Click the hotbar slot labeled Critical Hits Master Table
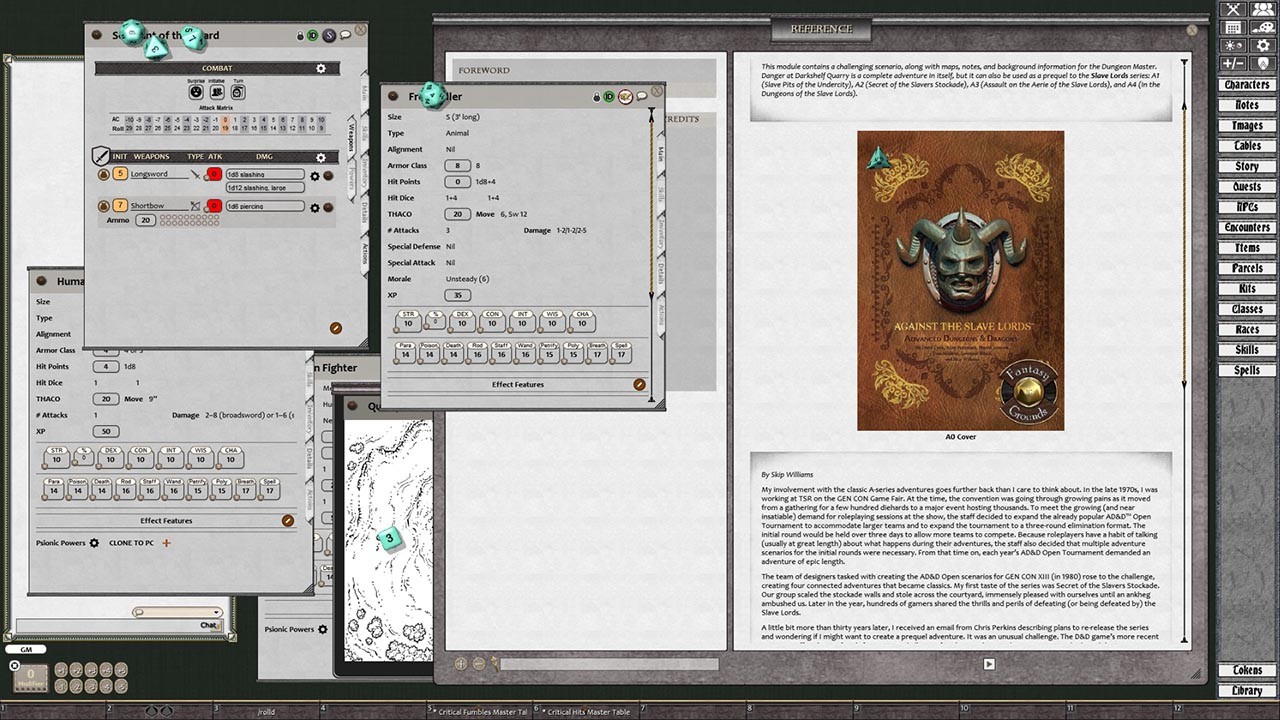Screen dimensions: 1280x720 click(x=587, y=710)
